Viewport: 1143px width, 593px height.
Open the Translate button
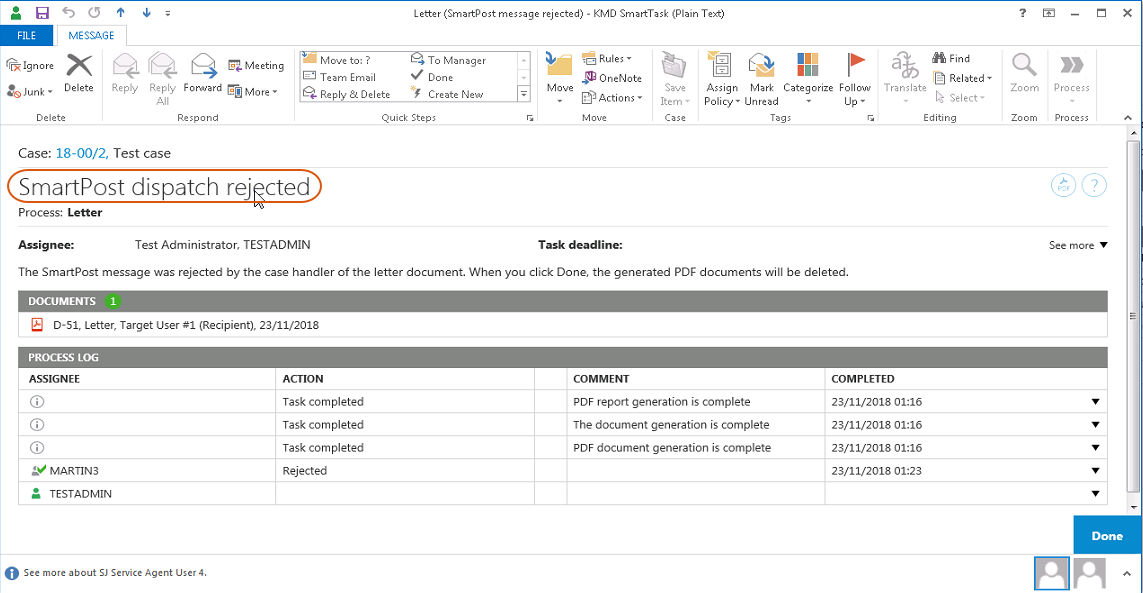click(905, 77)
